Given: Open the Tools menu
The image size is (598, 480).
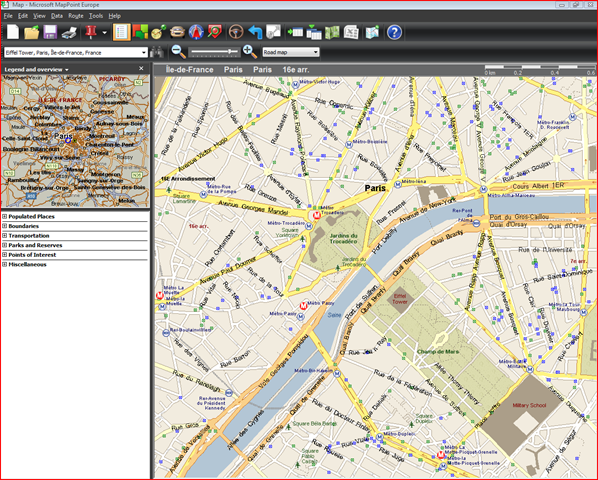Looking at the screenshot, I should tap(96, 16).
